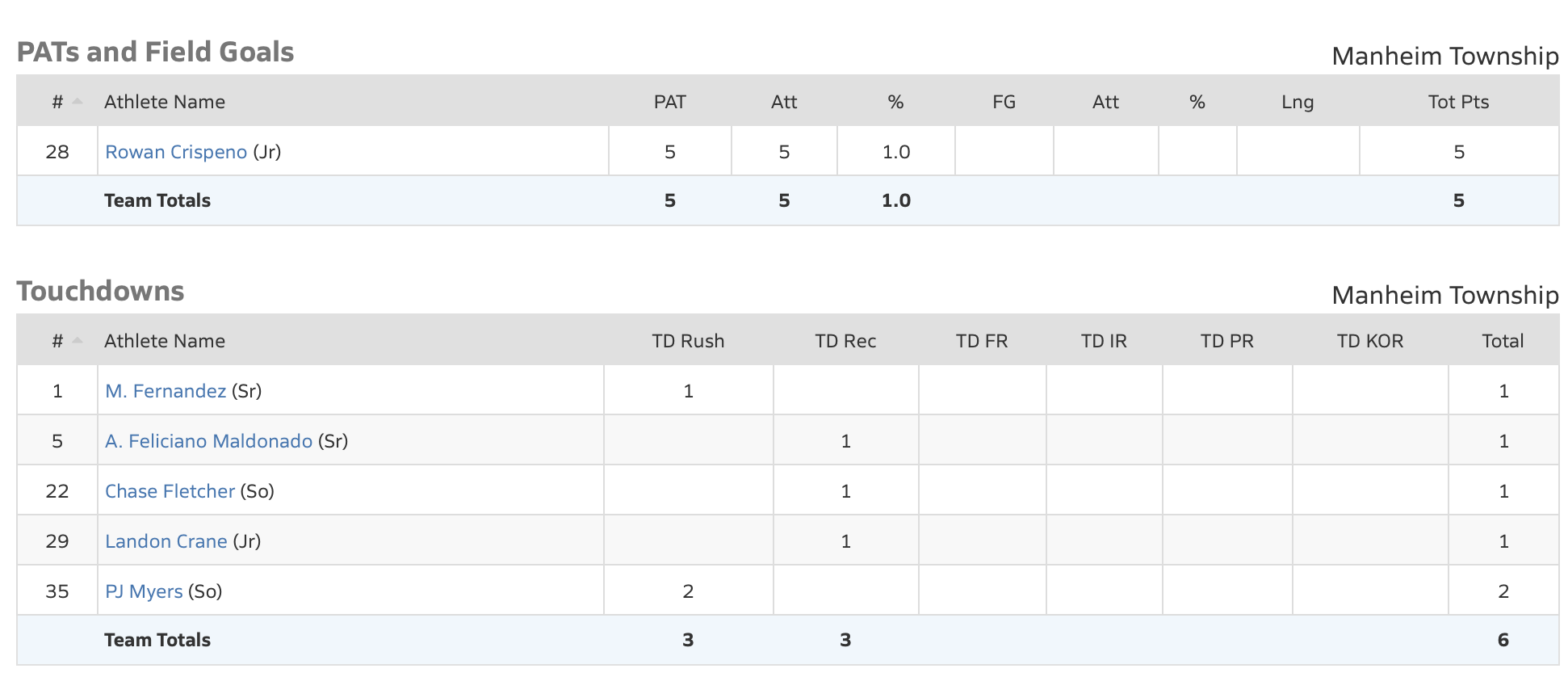Sort kicking table by PAT column
1568x677 pixels.
(x=669, y=102)
